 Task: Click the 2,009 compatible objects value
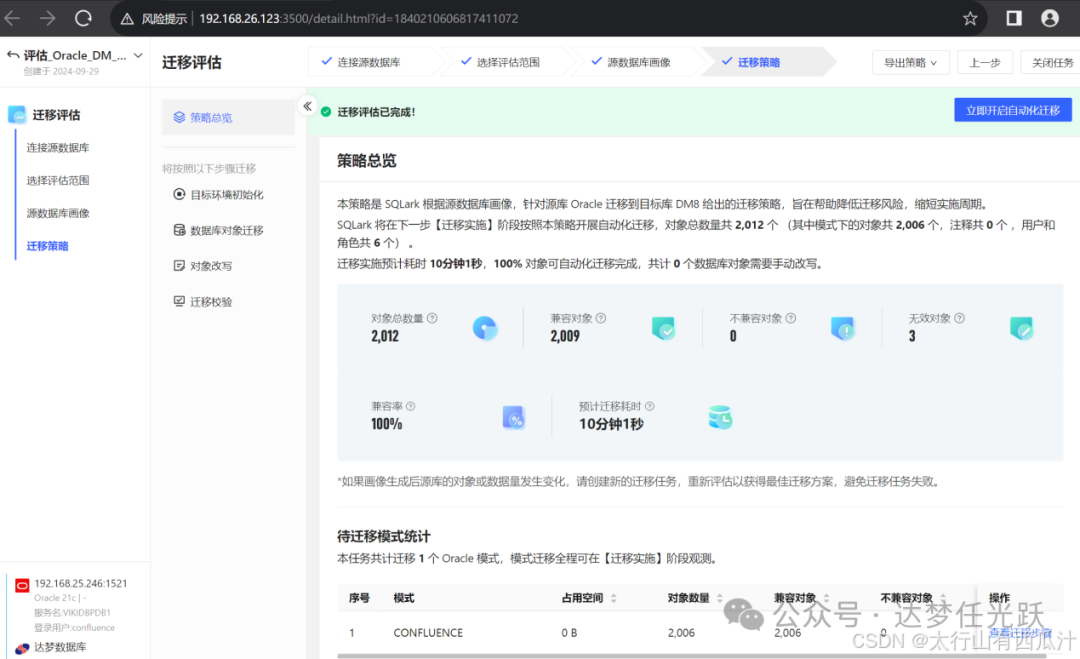565,336
